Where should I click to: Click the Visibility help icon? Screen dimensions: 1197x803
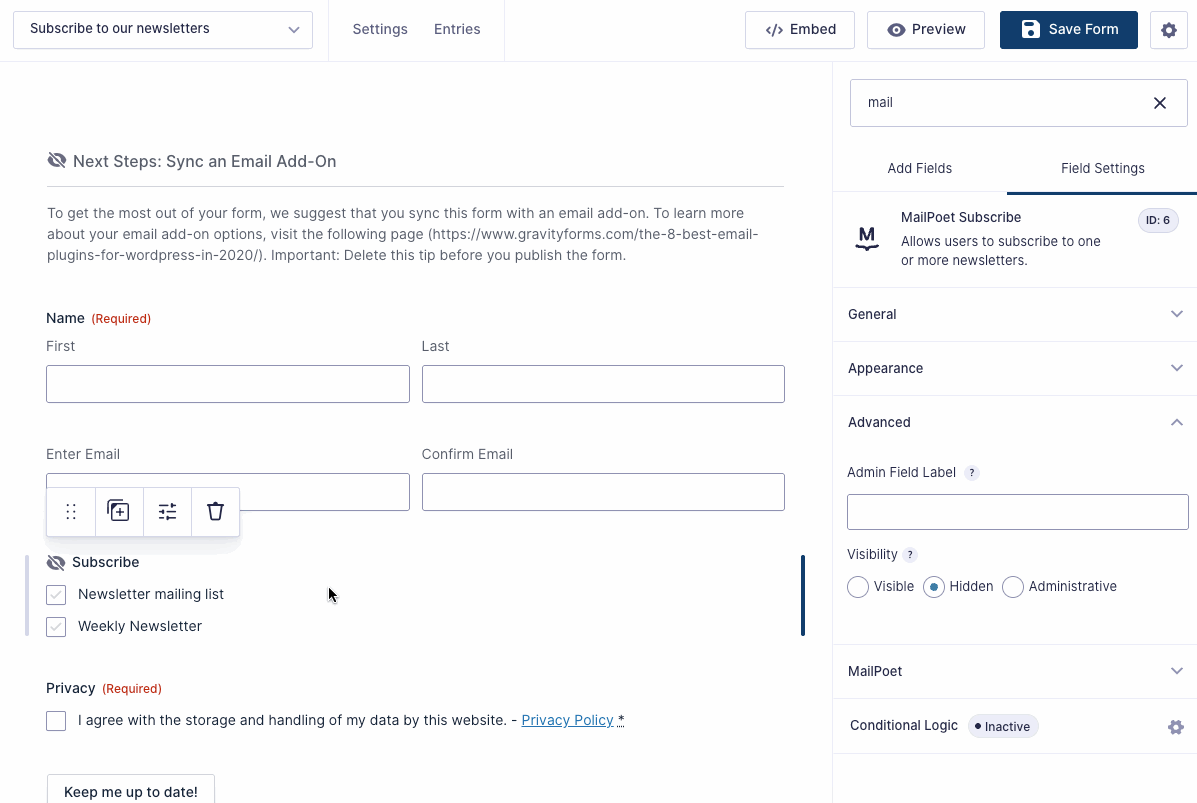[910, 554]
